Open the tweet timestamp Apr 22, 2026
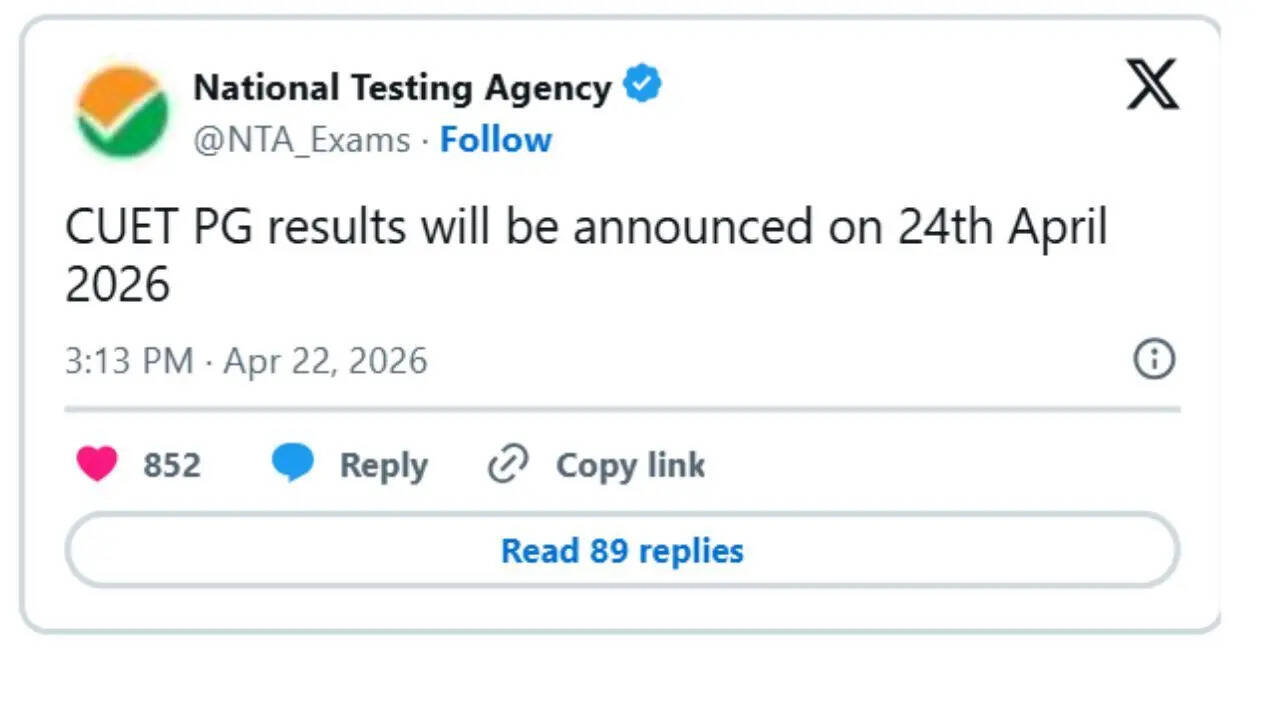The height and width of the screenshot is (720, 1280). 325,360
